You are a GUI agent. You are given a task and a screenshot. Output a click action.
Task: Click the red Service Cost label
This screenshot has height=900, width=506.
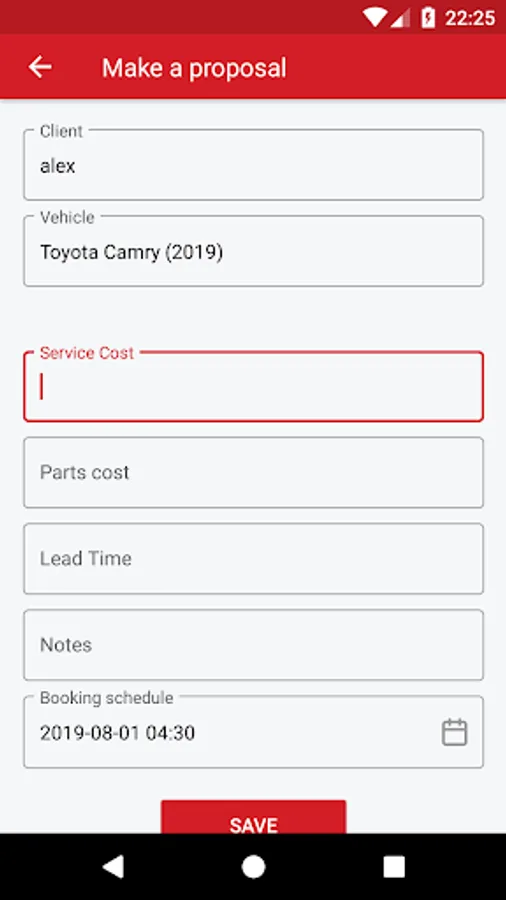[87, 353]
